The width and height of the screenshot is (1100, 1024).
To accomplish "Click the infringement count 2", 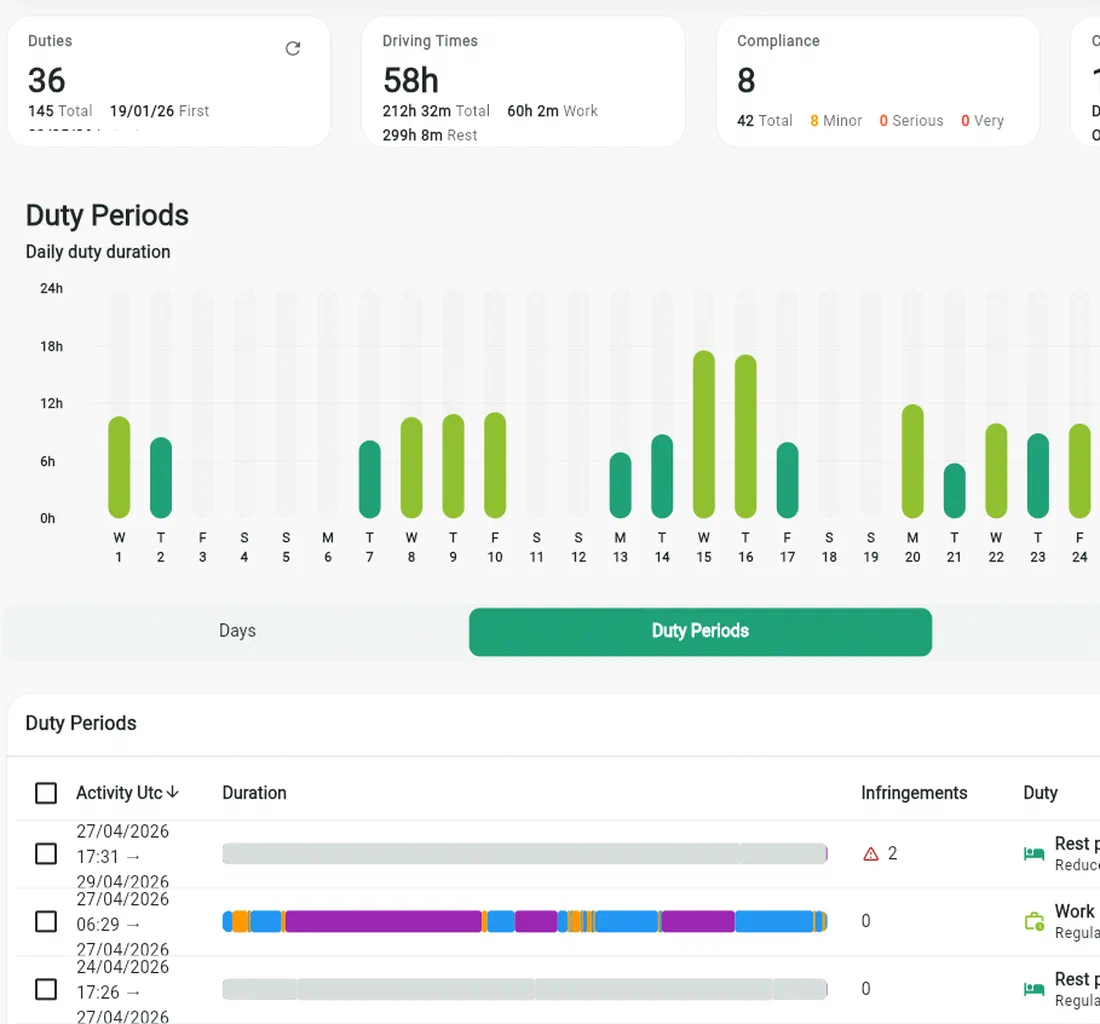I will (892, 854).
